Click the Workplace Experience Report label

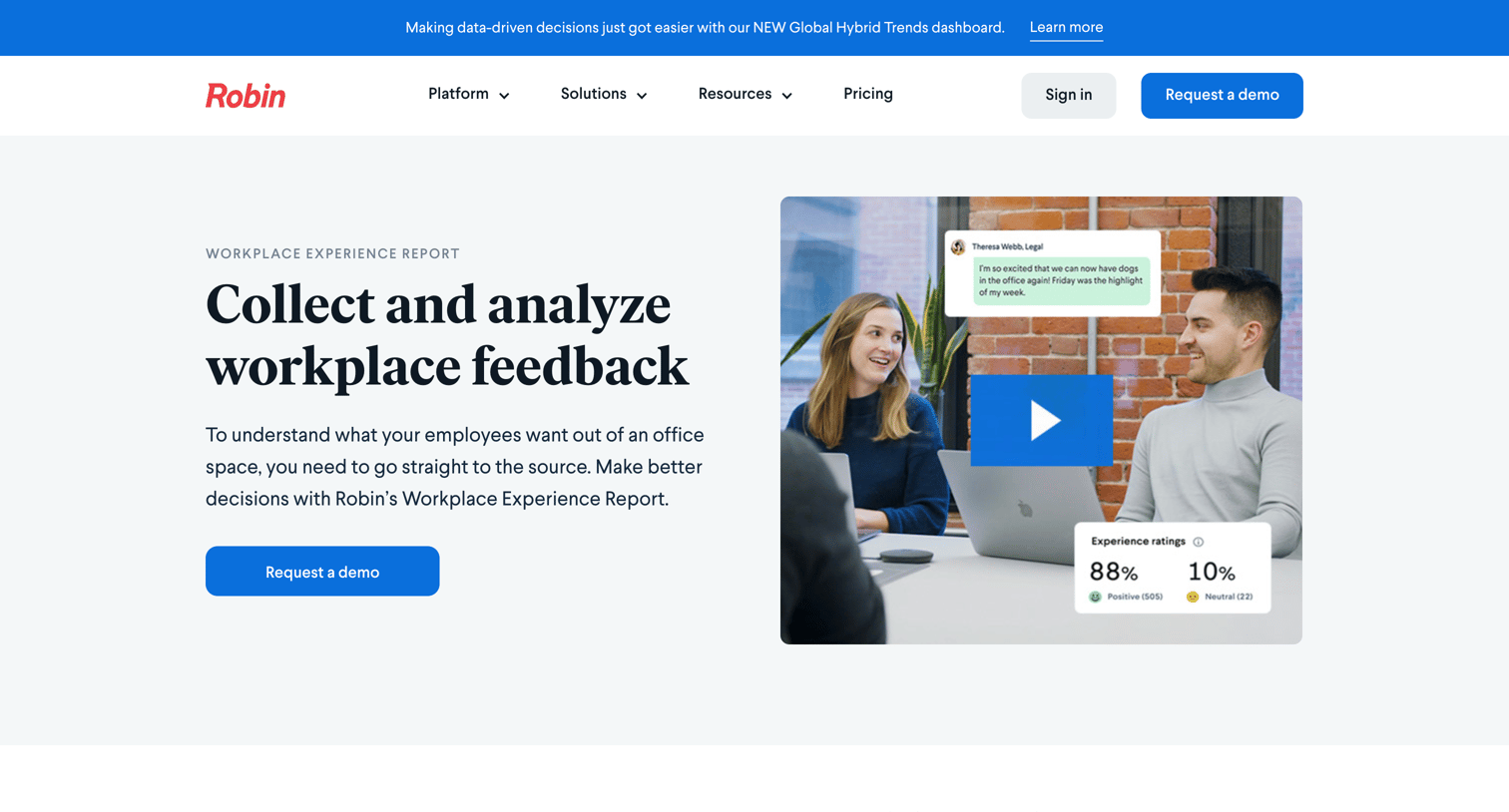click(x=332, y=254)
